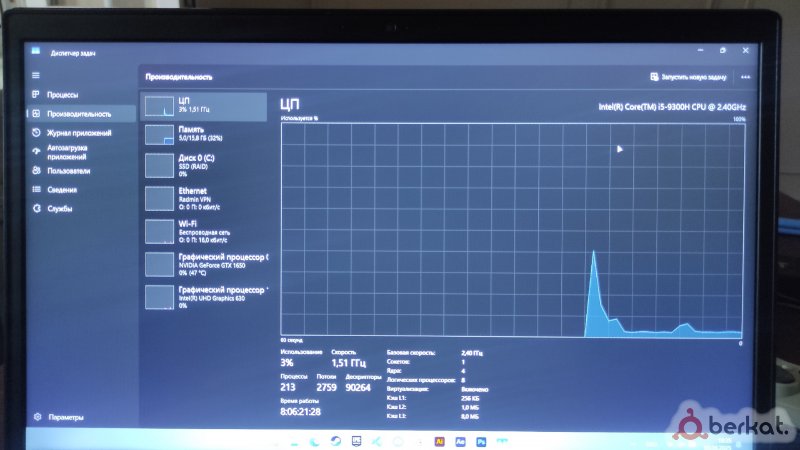800x450 pixels.
Task: Click the 2759 threads count
Action: 327,388
